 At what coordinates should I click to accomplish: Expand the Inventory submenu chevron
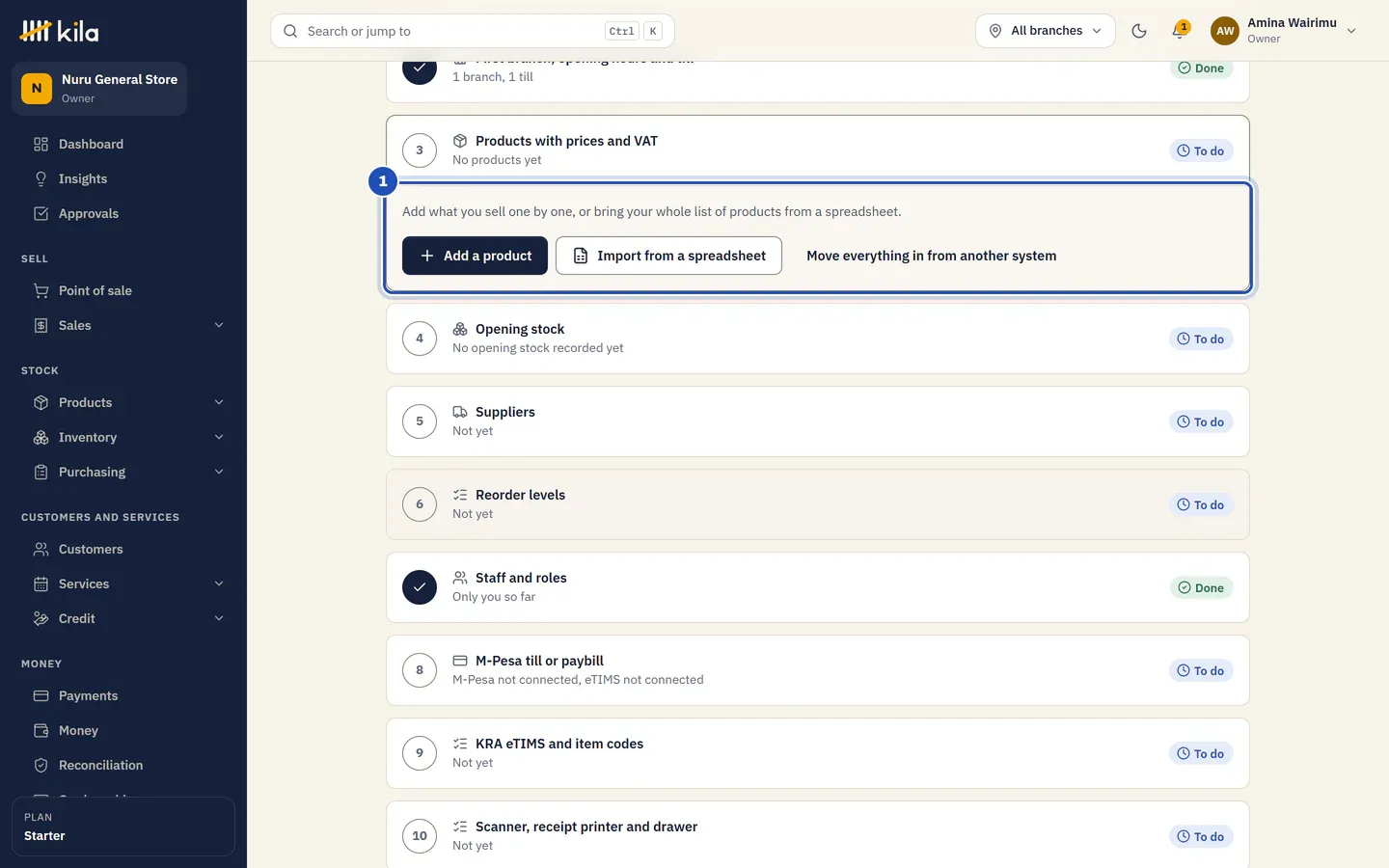click(219, 438)
